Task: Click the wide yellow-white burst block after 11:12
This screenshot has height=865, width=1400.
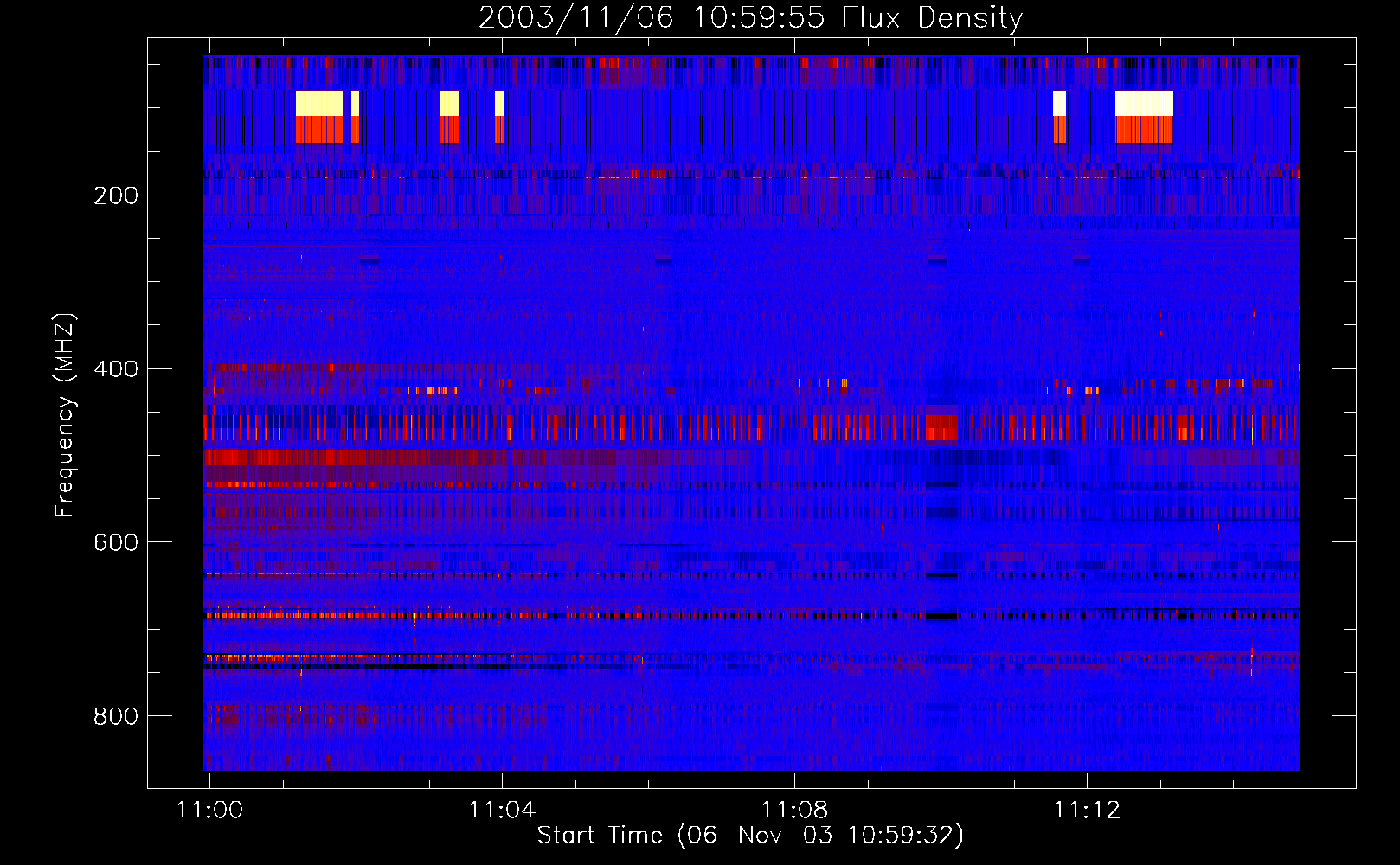Action: point(1144,104)
